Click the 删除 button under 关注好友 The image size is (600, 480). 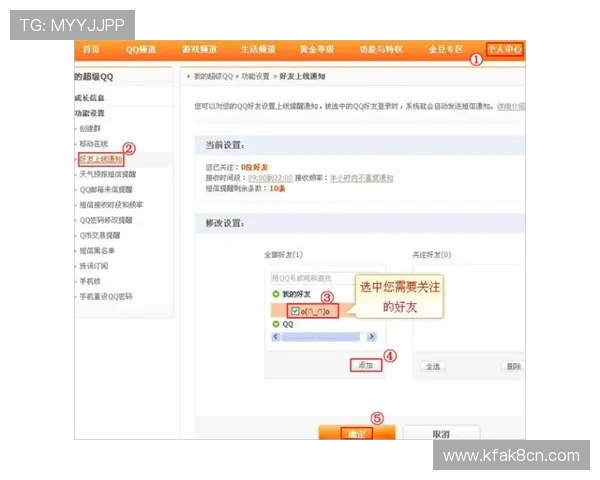[514, 367]
